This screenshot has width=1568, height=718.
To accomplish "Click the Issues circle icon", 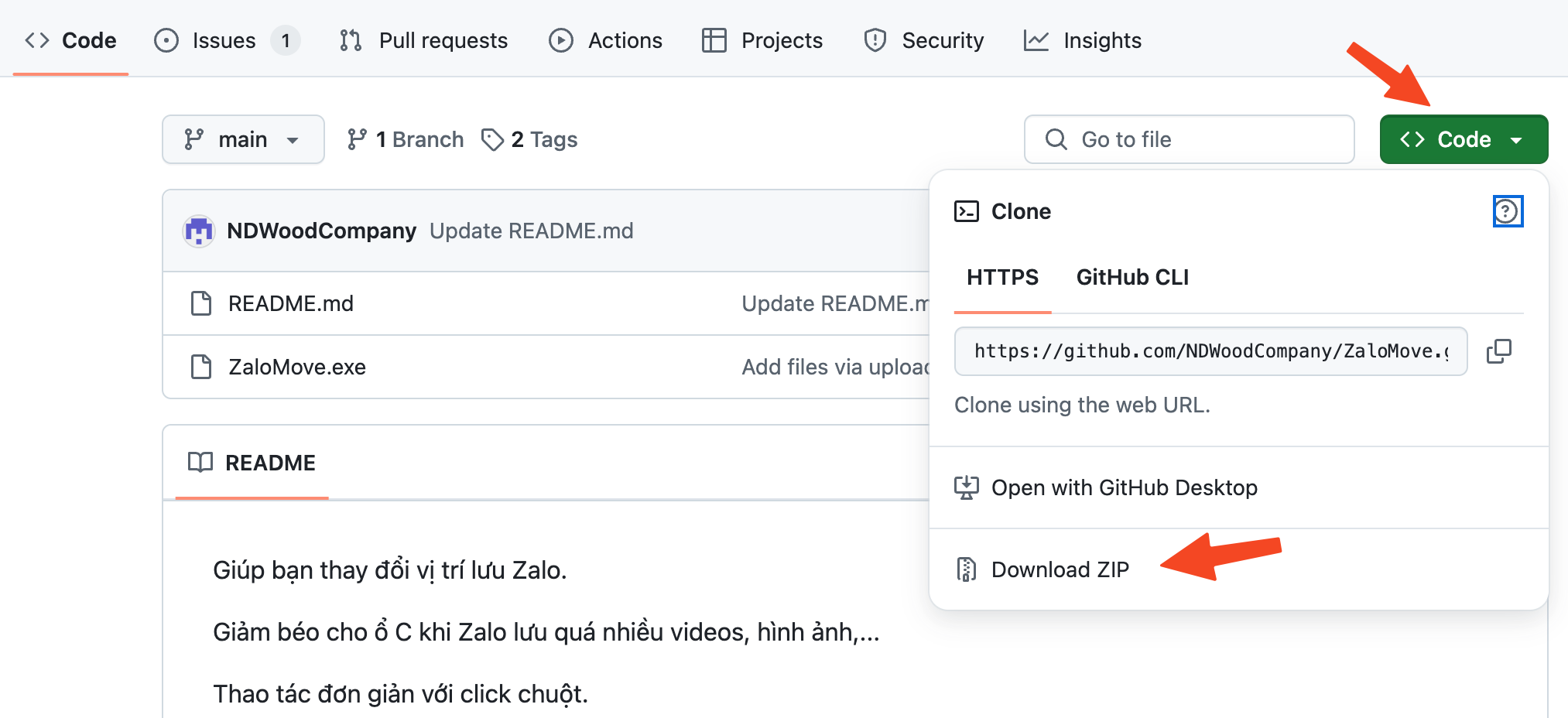I will pyautogui.click(x=166, y=40).
